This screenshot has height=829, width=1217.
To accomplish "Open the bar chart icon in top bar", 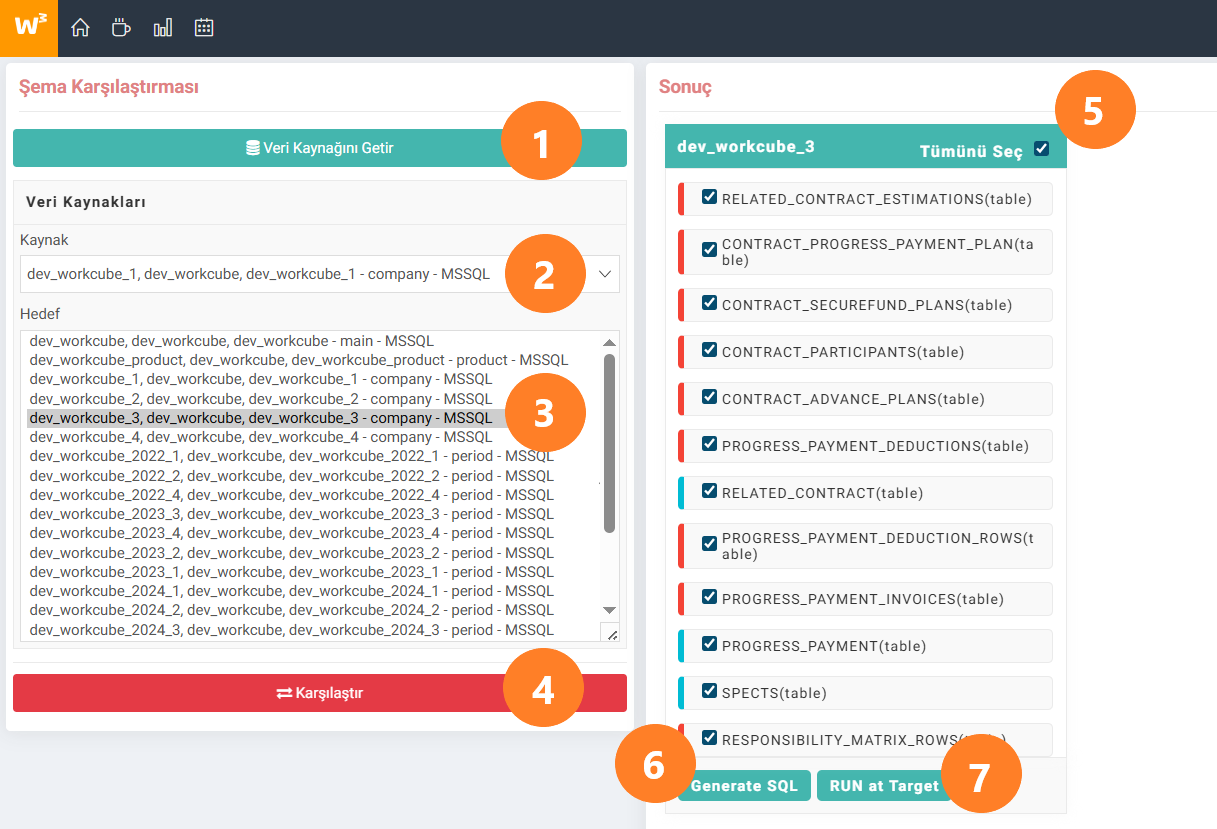I will pyautogui.click(x=162, y=28).
